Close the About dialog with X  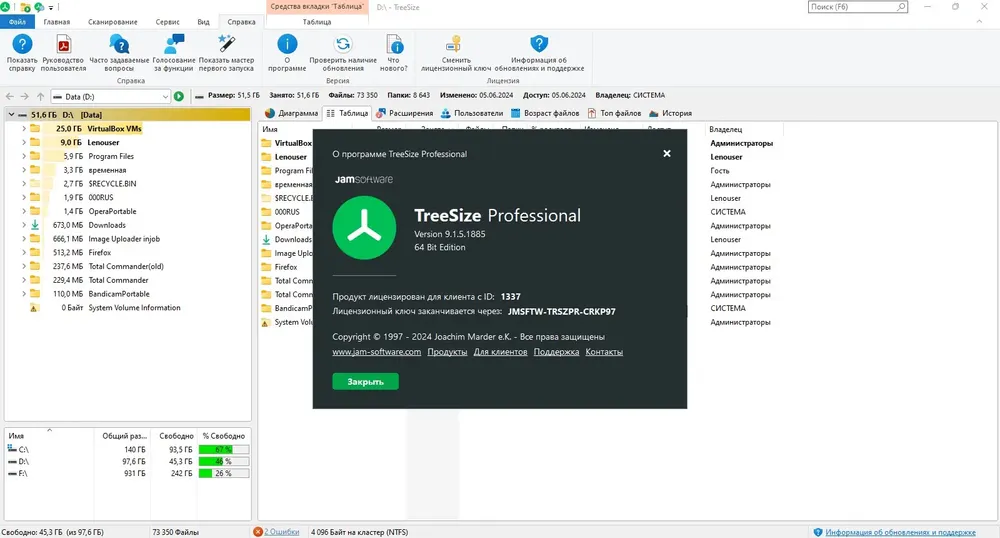tap(666, 154)
